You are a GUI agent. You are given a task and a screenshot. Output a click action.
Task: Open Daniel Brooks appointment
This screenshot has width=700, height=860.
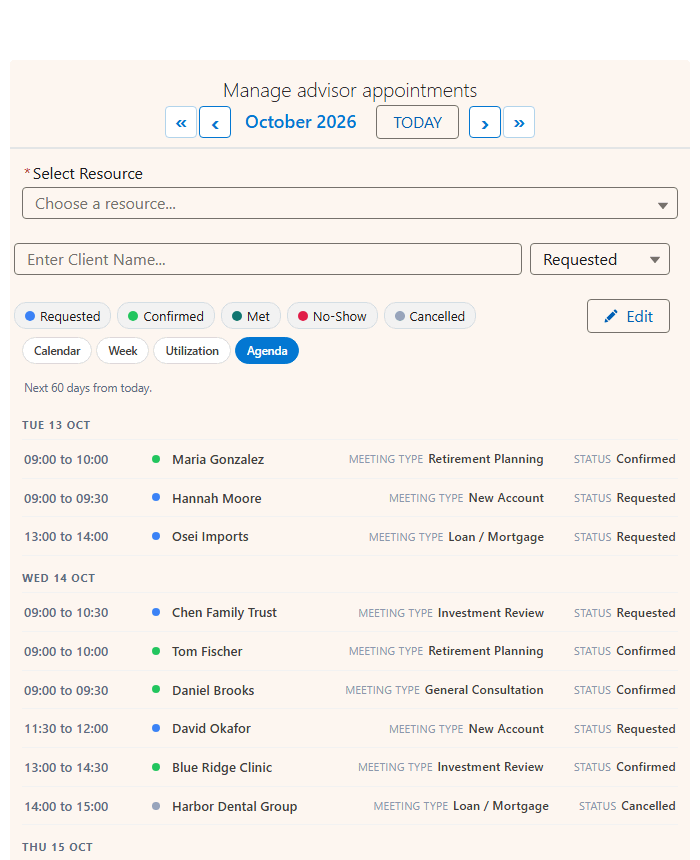click(349, 690)
